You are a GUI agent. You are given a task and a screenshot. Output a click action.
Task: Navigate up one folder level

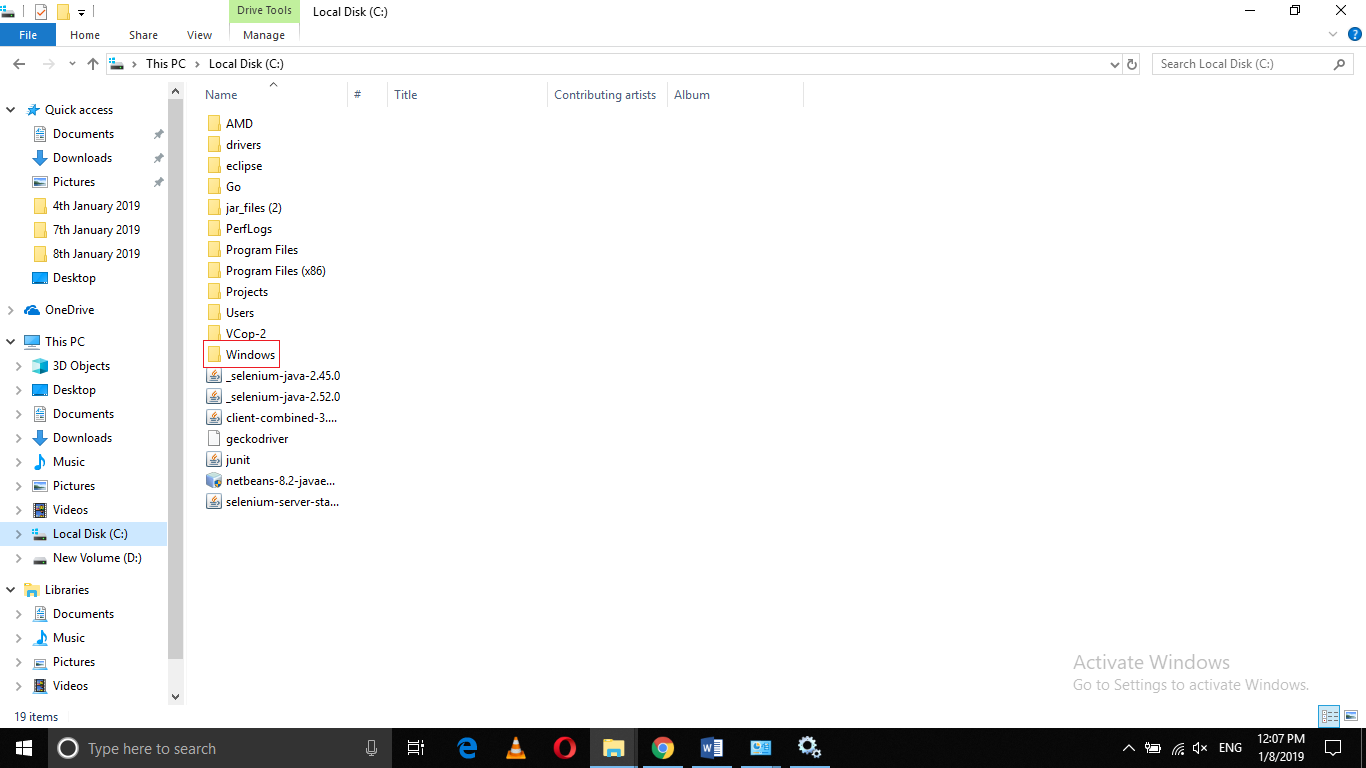point(92,63)
